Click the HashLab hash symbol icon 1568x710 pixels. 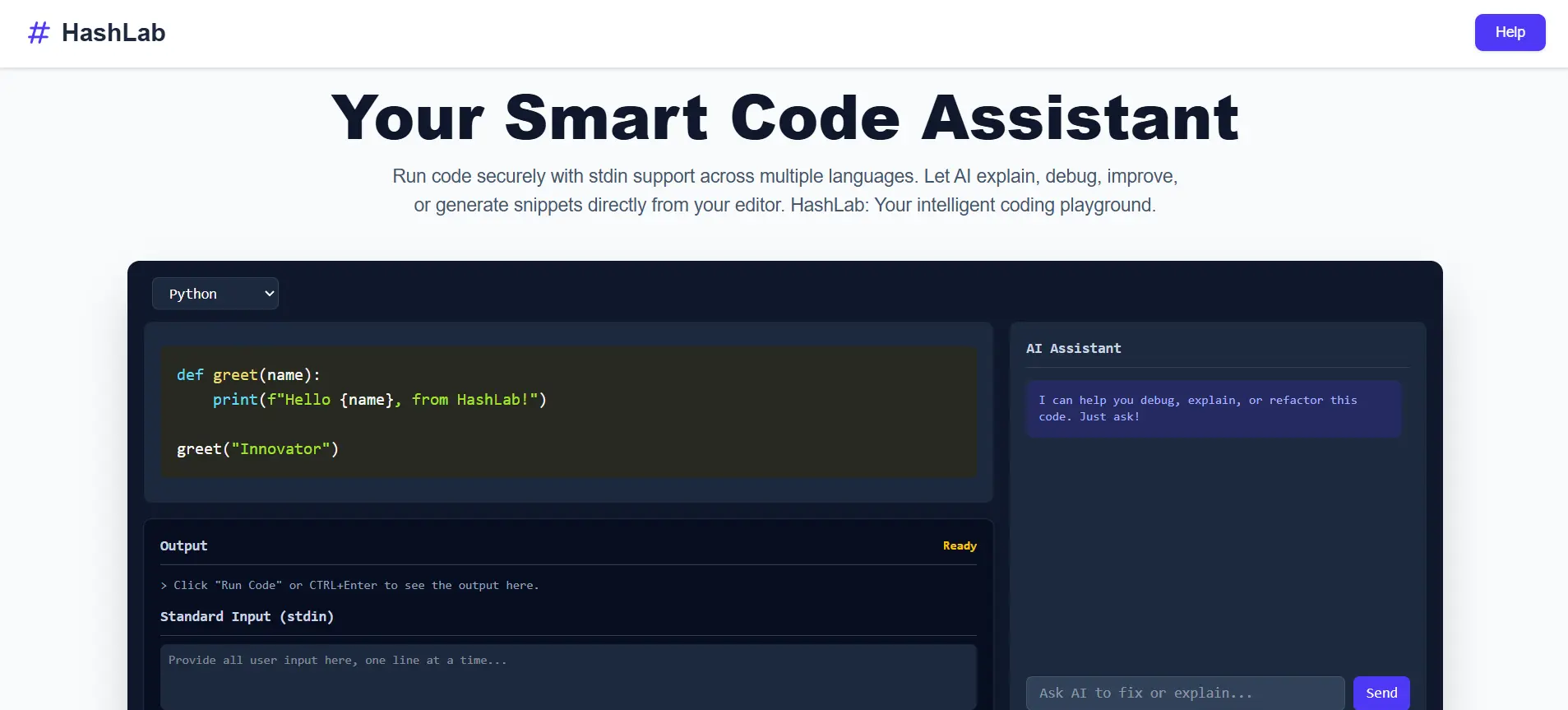click(39, 33)
